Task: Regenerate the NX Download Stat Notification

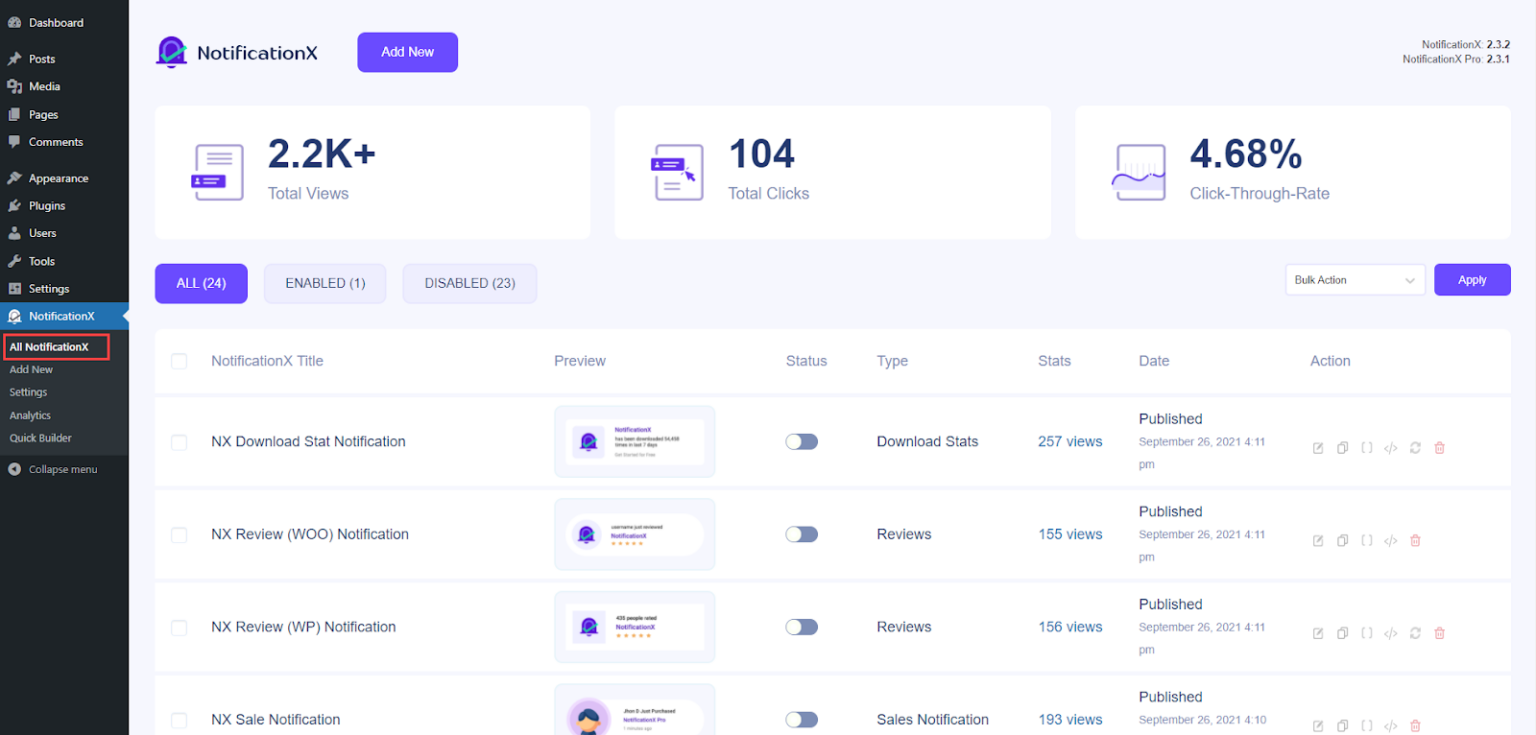Action: point(1415,448)
